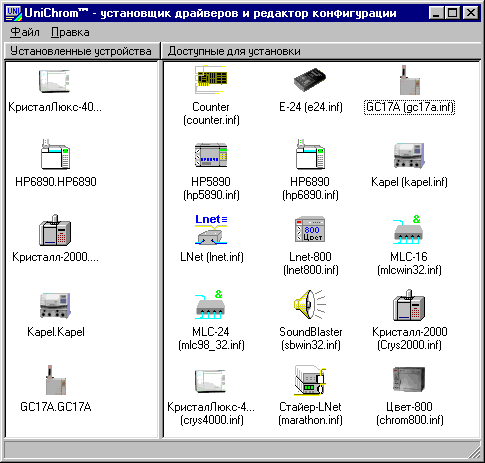
Task: Click the Стайер-LNet (marathon.inf) icon
Action: (310, 380)
